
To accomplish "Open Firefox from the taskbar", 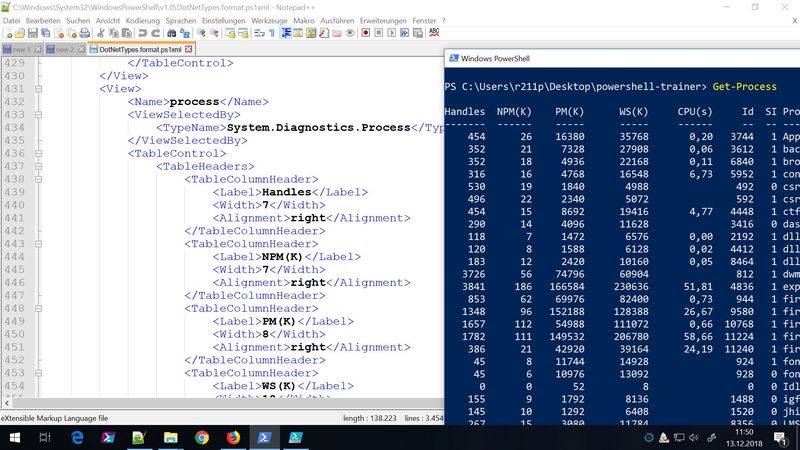I will pyautogui.click(x=233, y=436).
